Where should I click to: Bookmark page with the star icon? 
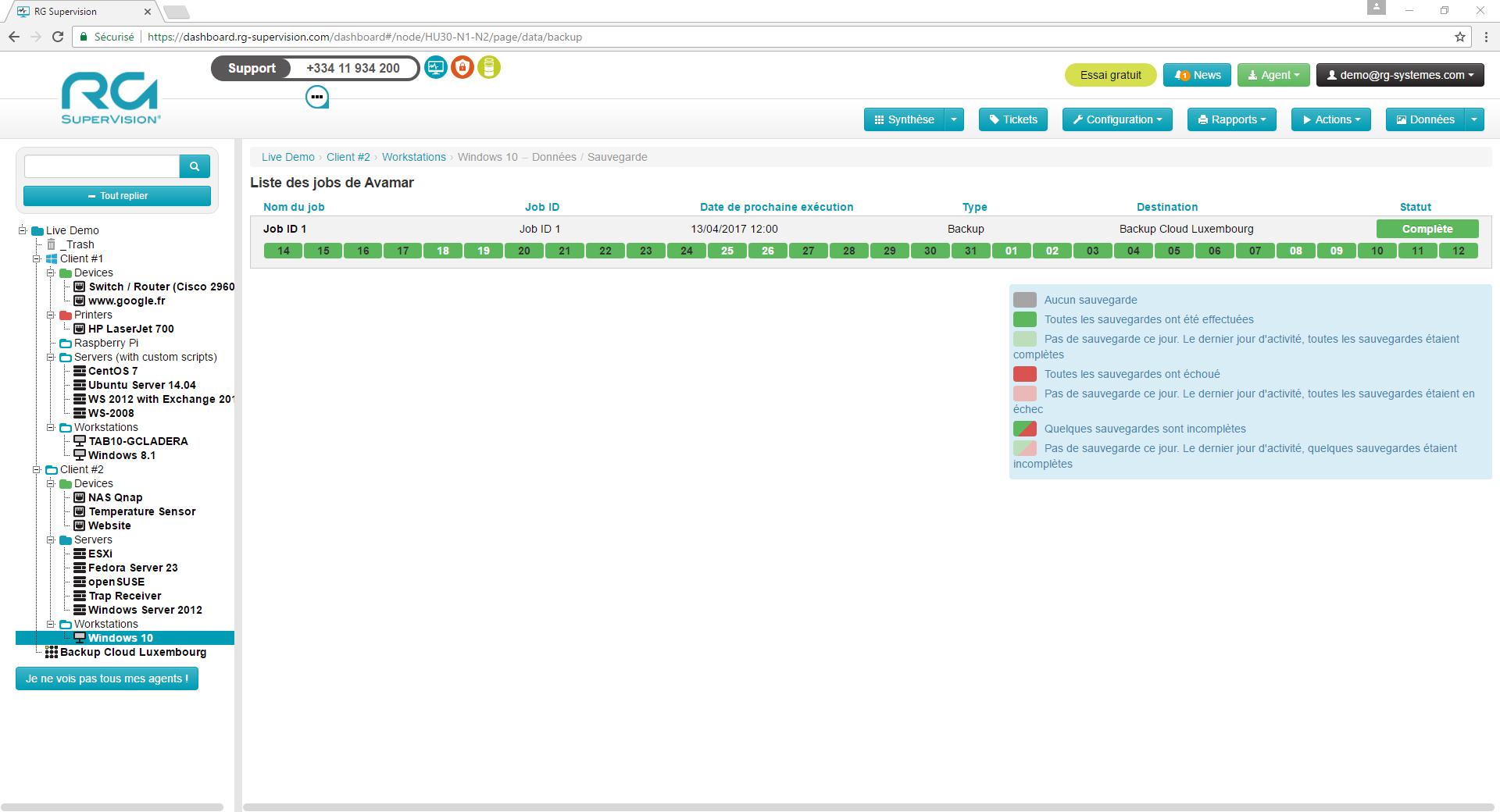click(x=1459, y=37)
